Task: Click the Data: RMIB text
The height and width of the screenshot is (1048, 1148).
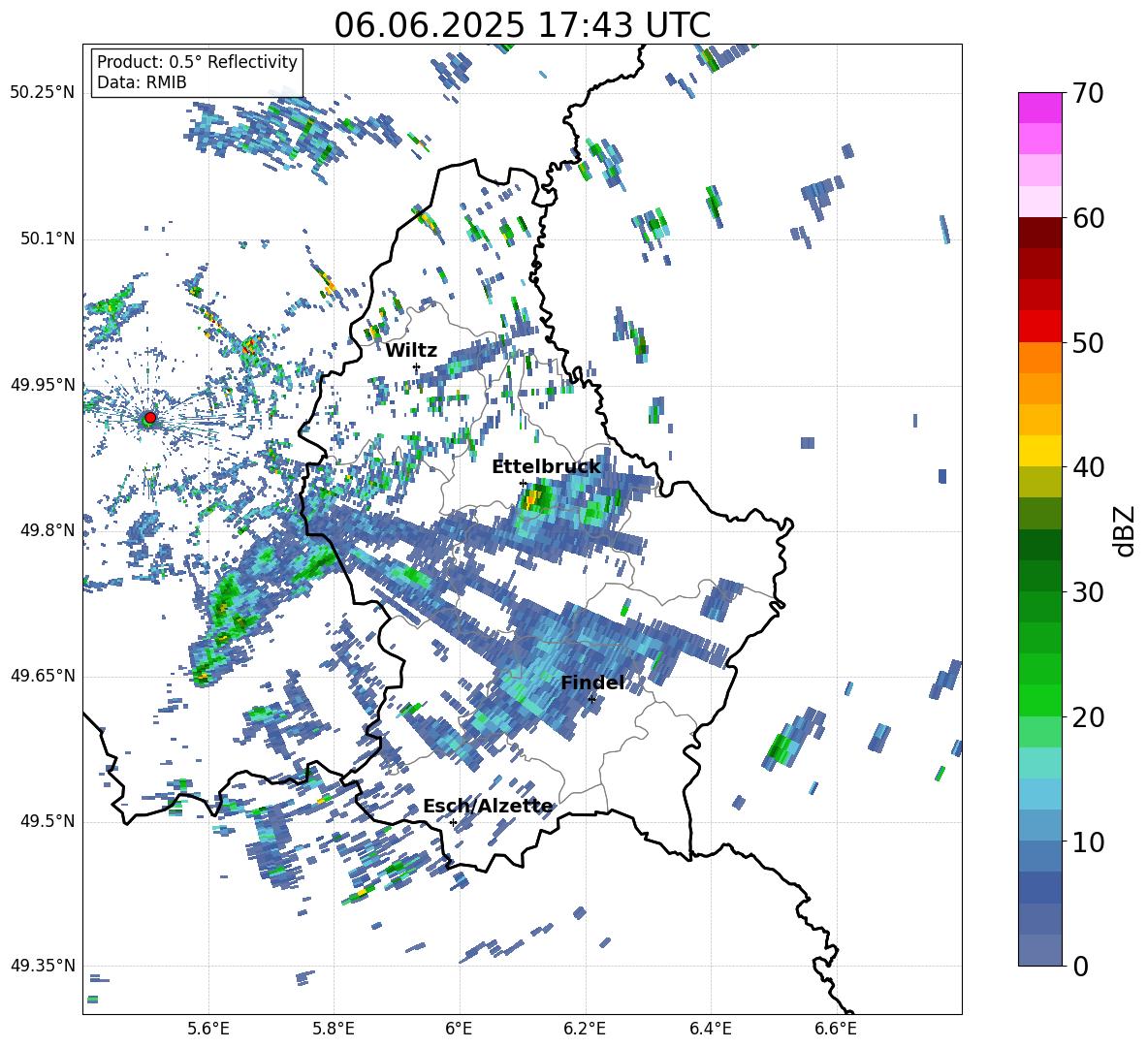Action: pos(142,82)
